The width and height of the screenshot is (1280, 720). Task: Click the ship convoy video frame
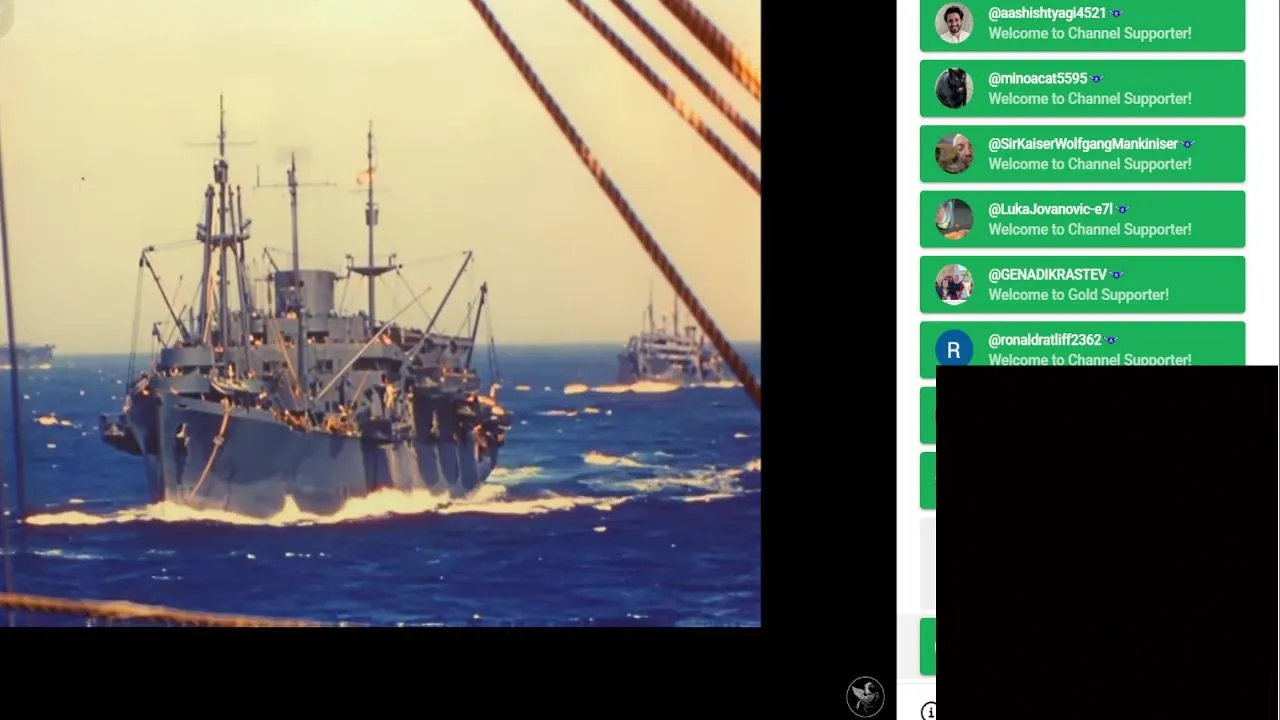coord(380,313)
